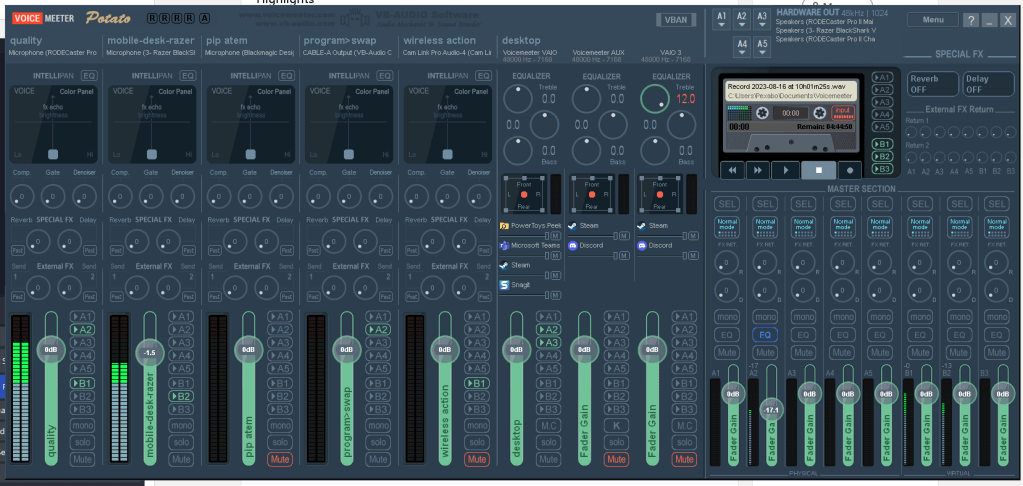Screen dimensions: 1023x486
Task: Disable B2 routing on mobile-desk-razer strip
Action: coord(181,396)
